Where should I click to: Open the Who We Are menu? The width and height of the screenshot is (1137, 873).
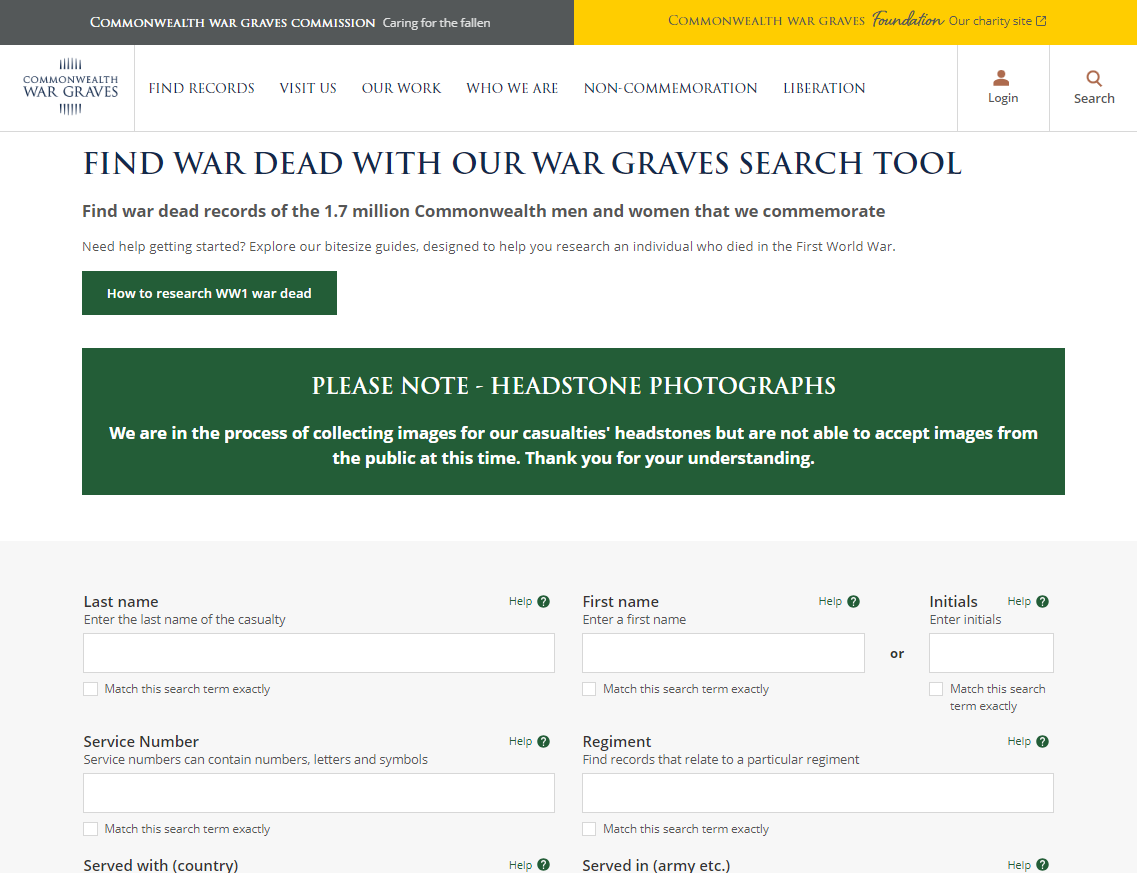(x=512, y=88)
